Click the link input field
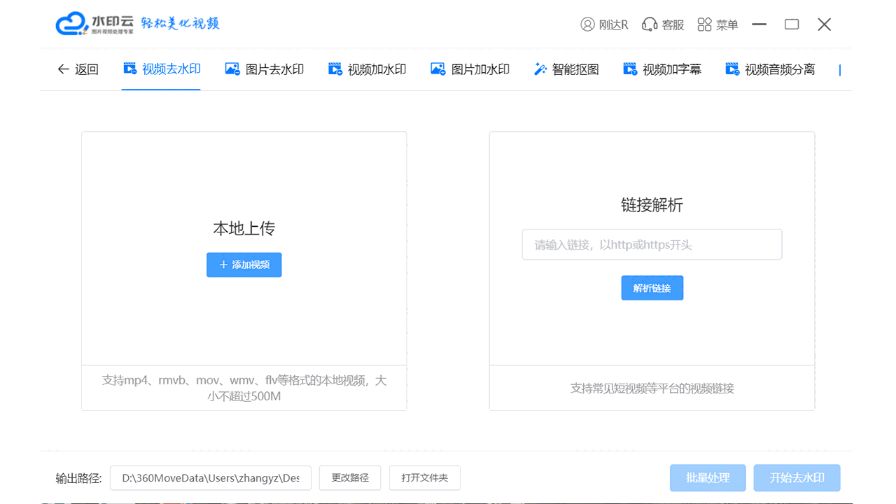This screenshot has width=896, height=504. tap(652, 245)
